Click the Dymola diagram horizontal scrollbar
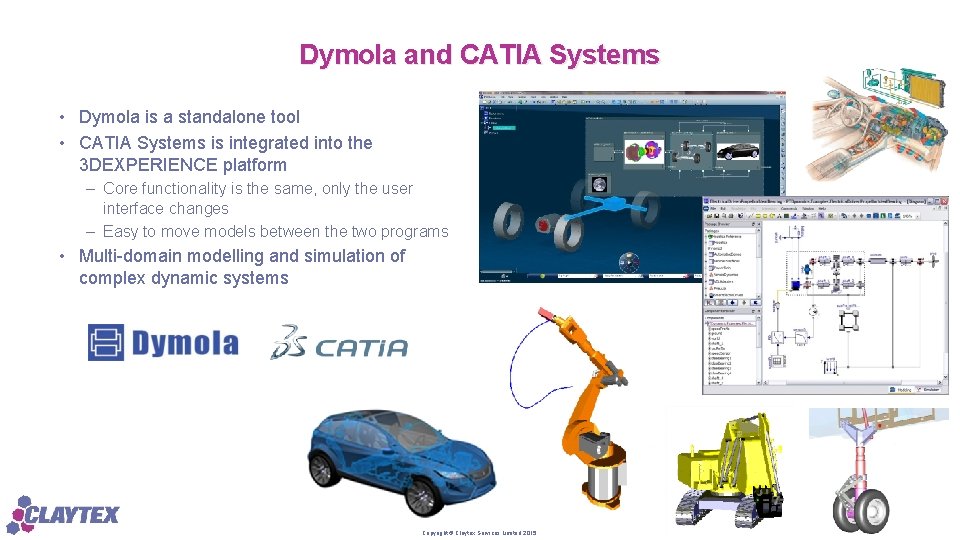960x540 pixels. 851,383
